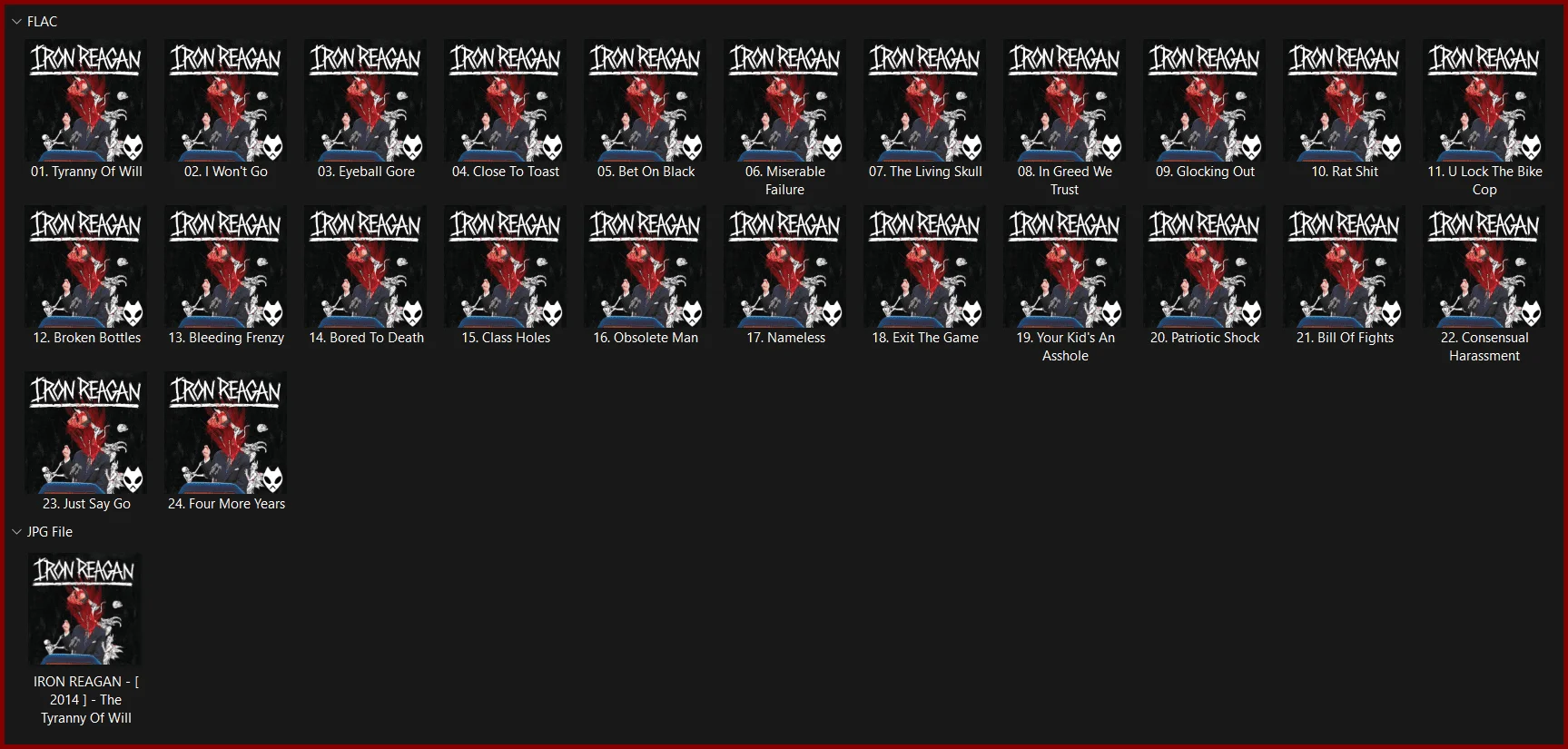Select 14. Bored To Death file icon
Image resolution: width=1568 pixels, height=749 pixels.
pos(366,267)
